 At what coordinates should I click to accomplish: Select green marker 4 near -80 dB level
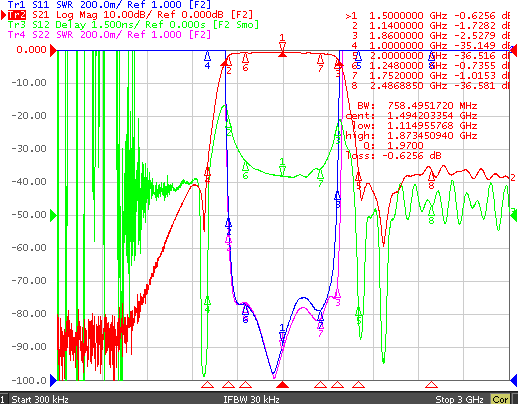207,305
